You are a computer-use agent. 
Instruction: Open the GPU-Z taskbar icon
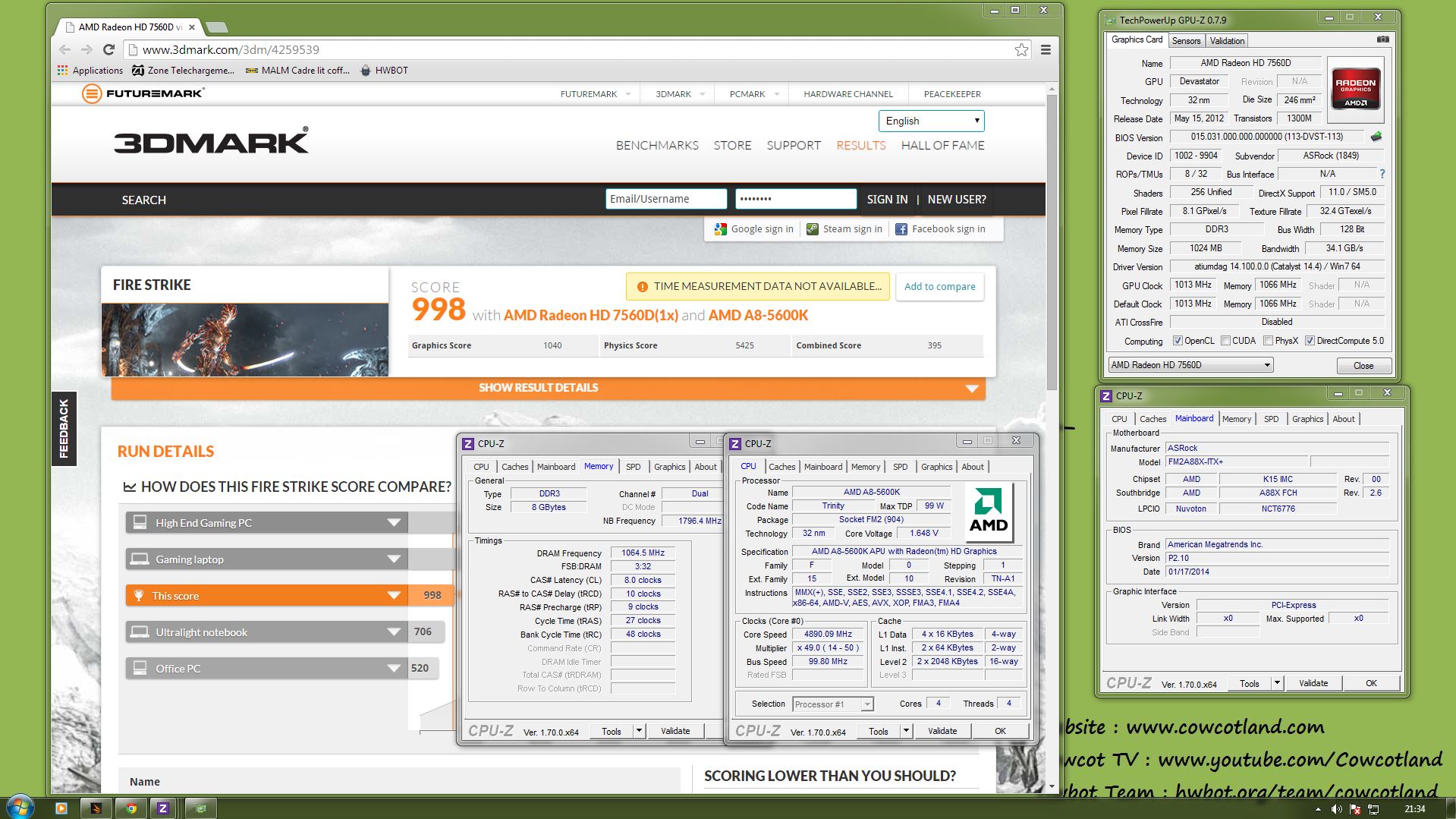[200, 808]
